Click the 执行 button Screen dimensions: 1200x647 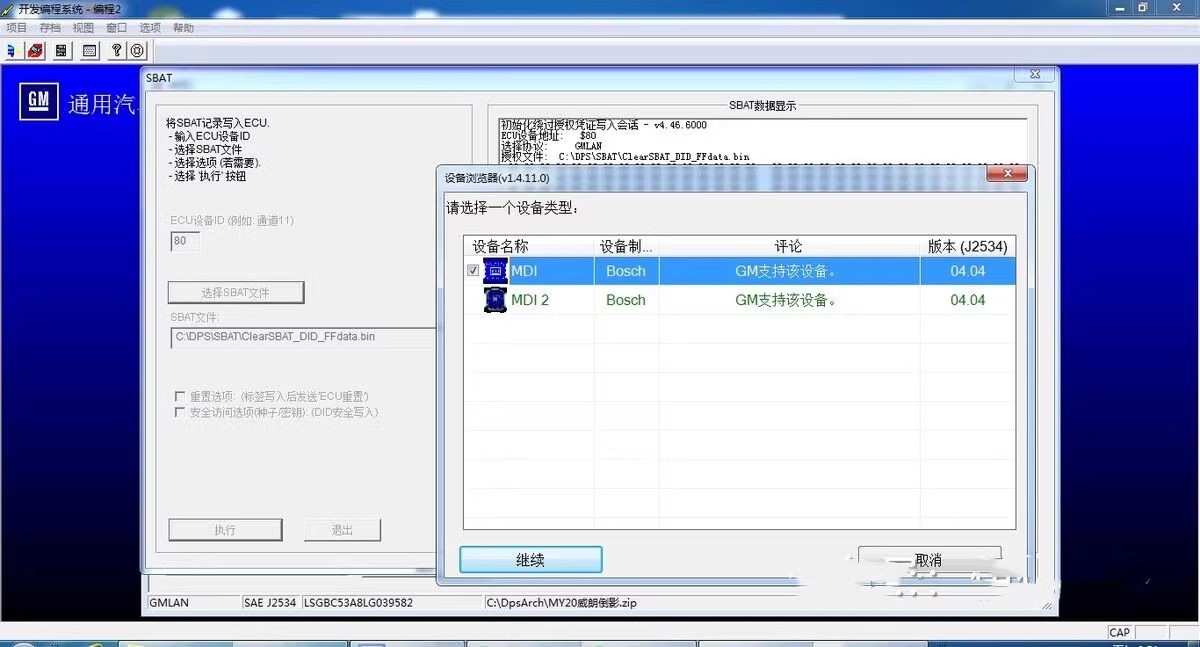(x=225, y=530)
